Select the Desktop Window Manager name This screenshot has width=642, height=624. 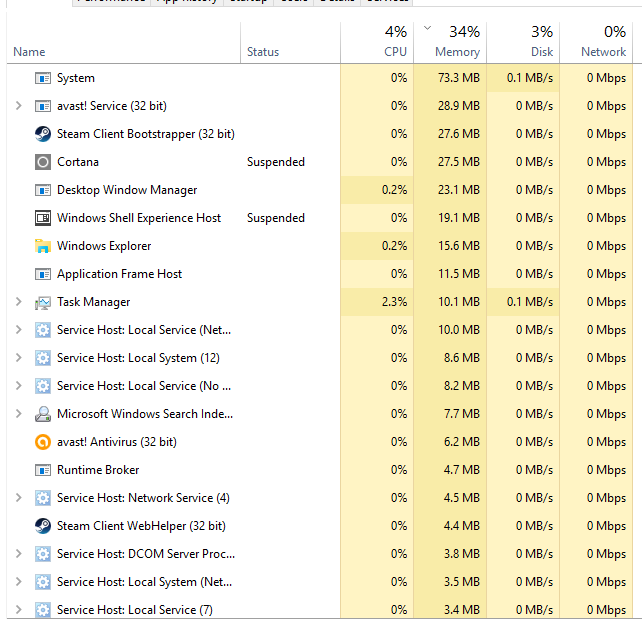coord(127,190)
